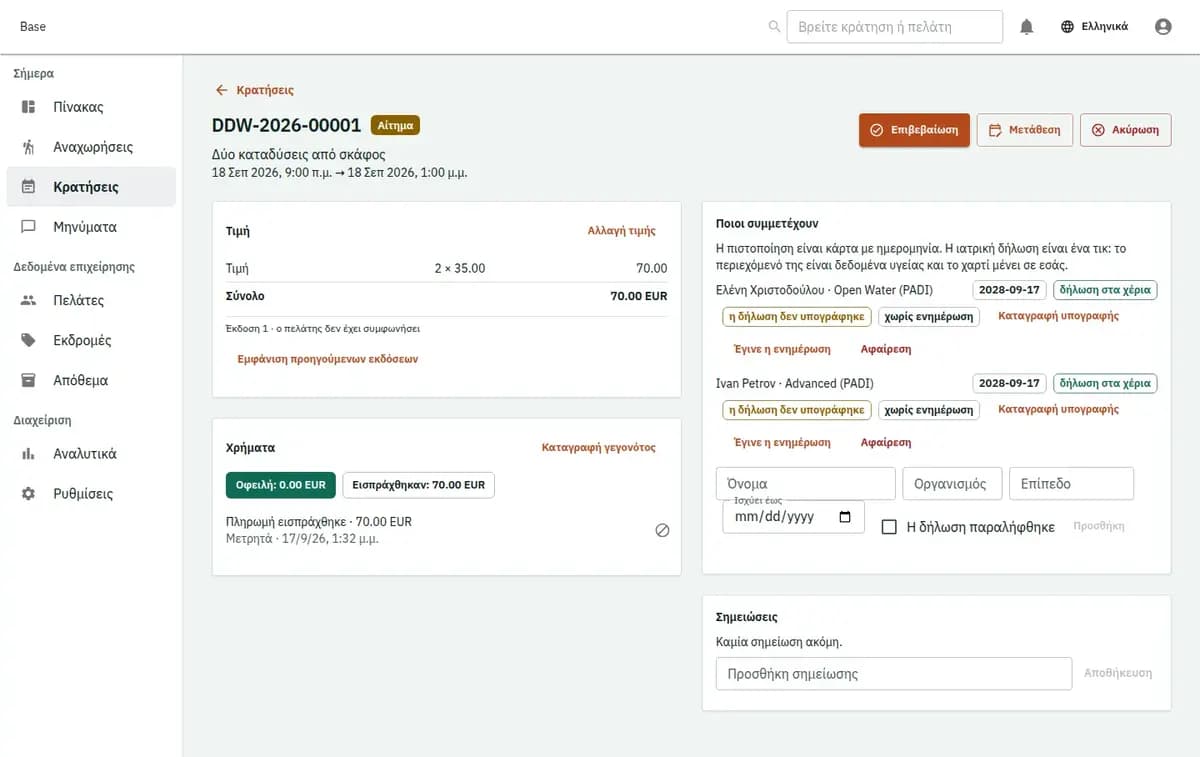Image resolution: width=1200 pixels, height=757 pixels.
Task: Click the Αίτημα status badge
Action: pyautogui.click(x=395, y=125)
